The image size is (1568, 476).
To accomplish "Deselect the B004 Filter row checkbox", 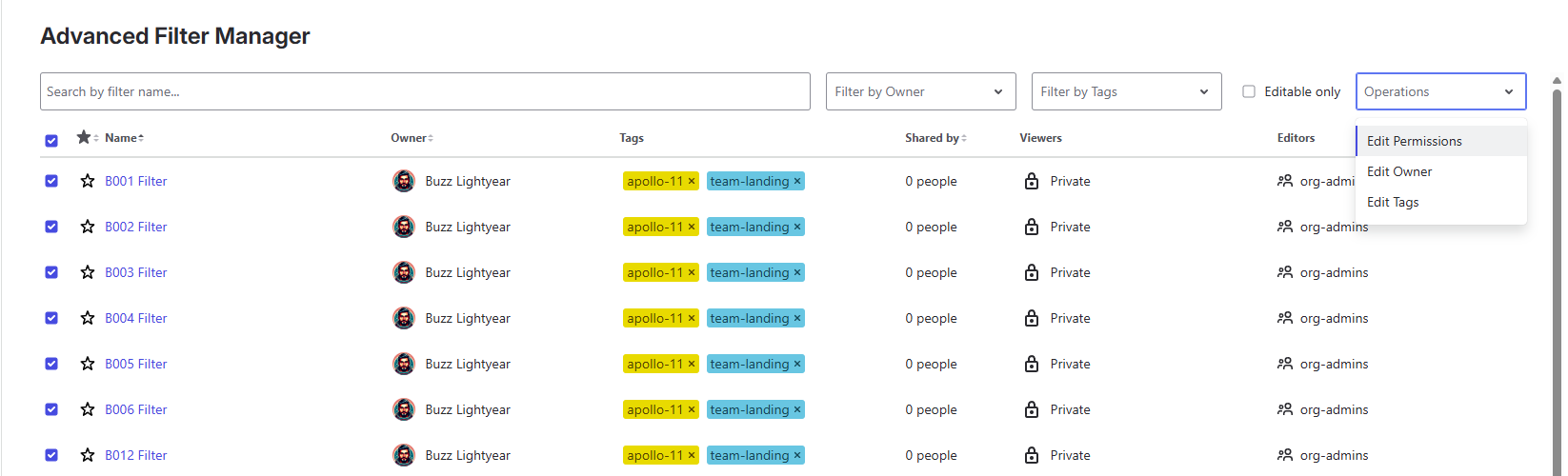I will [x=51, y=318].
